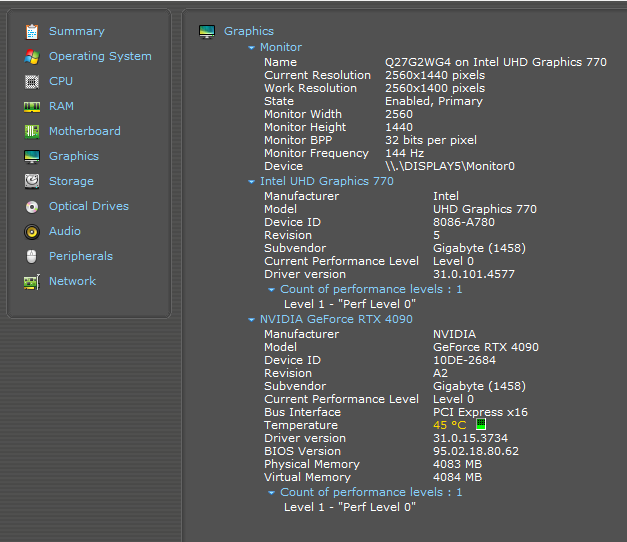Click the Summary clipboard icon

click(32, 32)
